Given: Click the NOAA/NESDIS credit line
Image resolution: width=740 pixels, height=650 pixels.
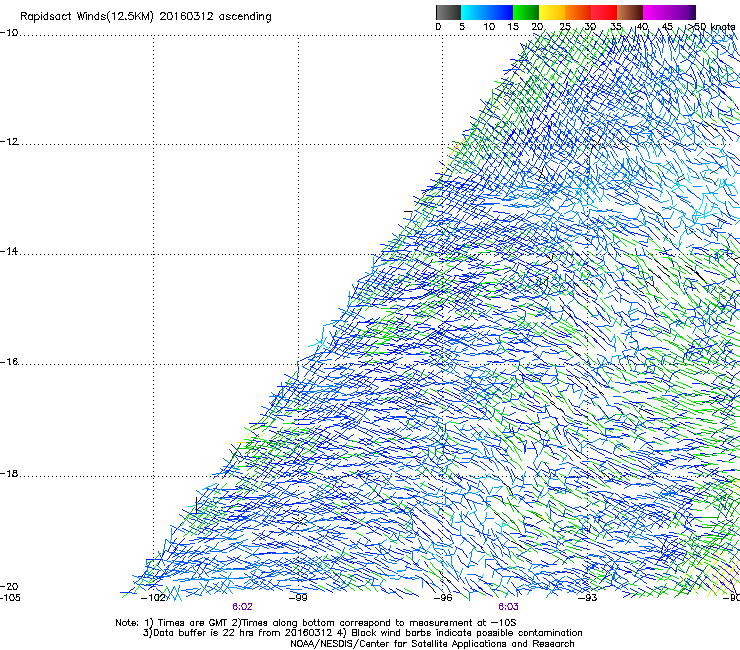Looking at the screenshot, I should [x=432, y=644].
